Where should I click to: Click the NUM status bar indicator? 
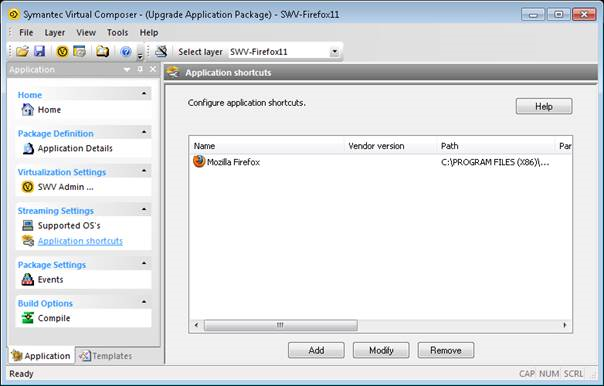click(549, 374)
